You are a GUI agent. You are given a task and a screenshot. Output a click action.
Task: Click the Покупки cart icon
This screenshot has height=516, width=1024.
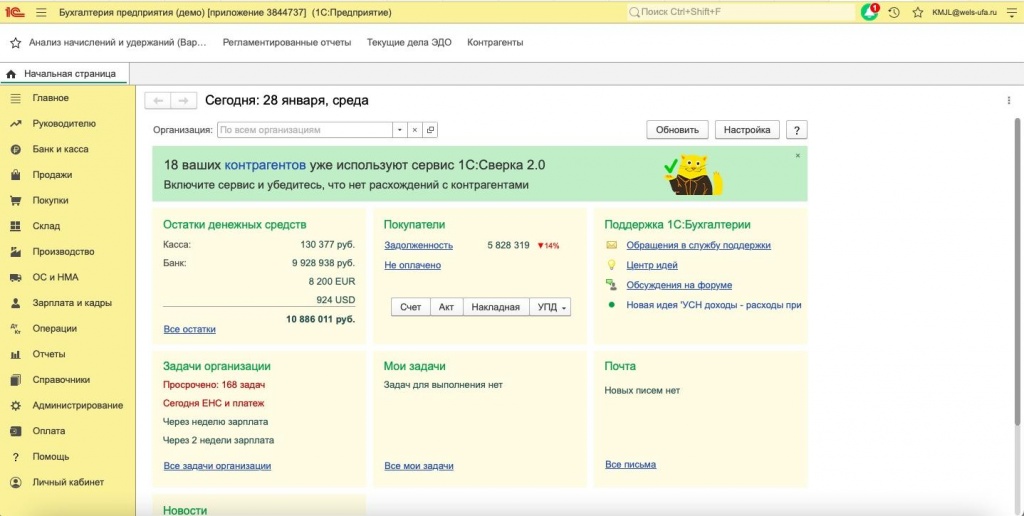[16, 201]
